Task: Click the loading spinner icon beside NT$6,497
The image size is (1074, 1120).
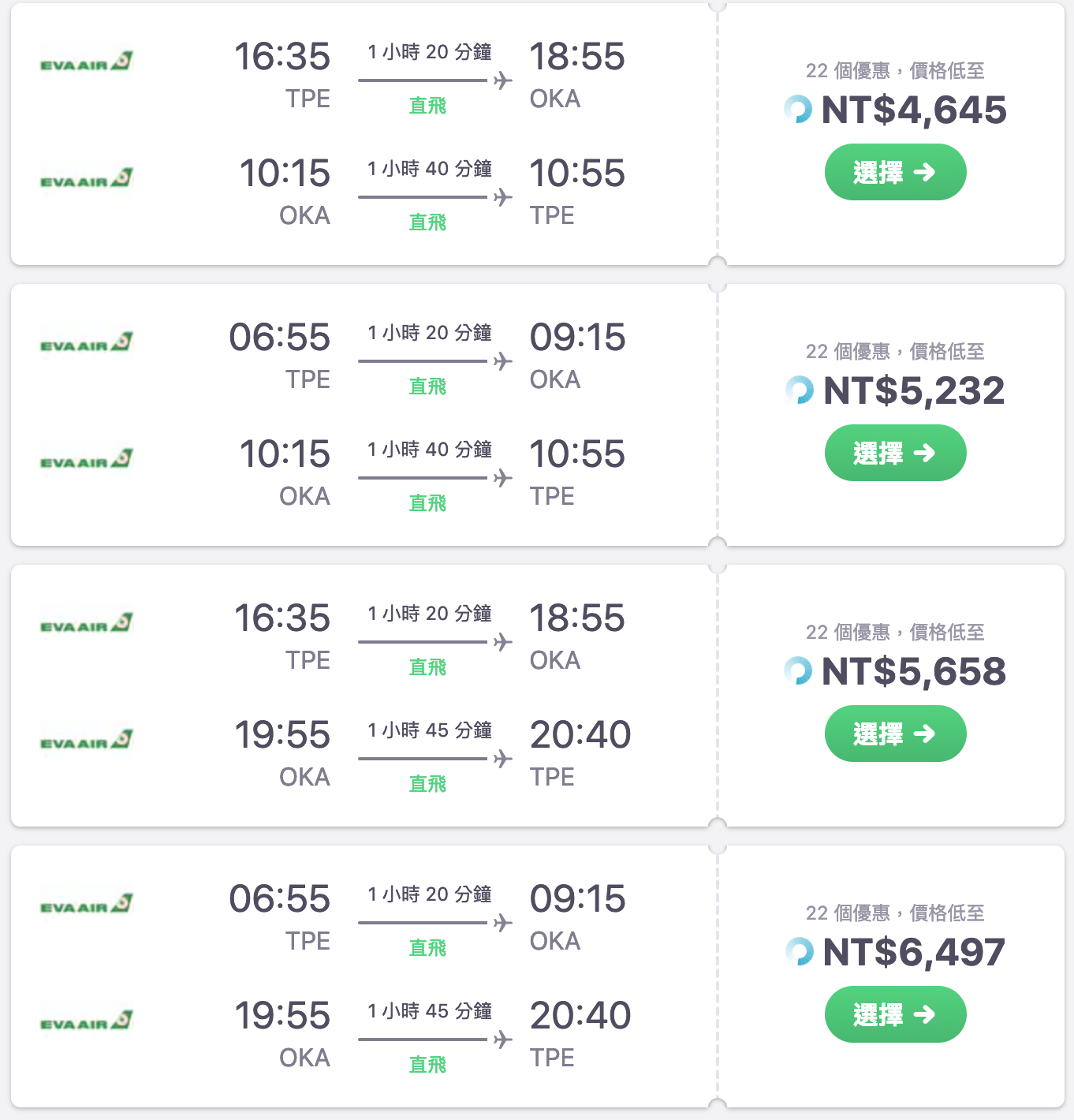Action: (800, 951)
